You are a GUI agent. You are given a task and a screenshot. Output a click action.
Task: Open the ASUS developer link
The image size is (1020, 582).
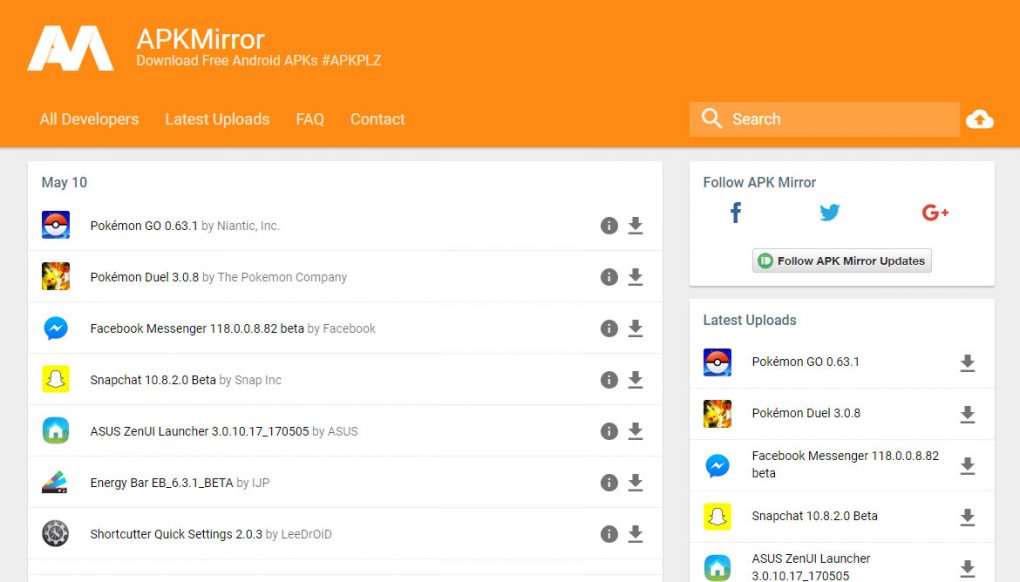tap(343, 431)
